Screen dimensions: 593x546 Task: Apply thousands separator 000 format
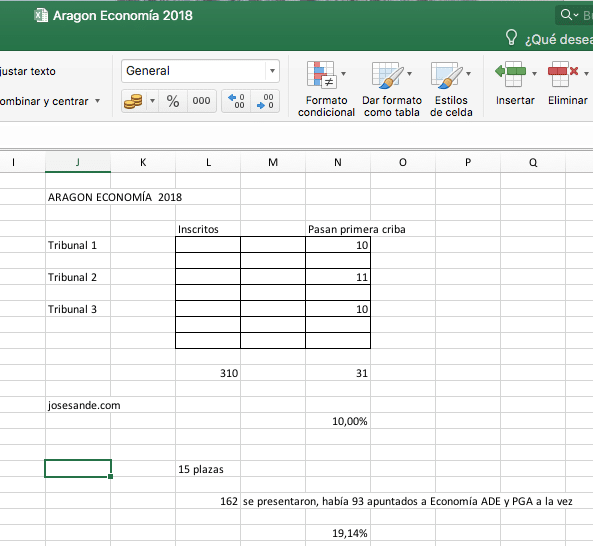tap(201, 101)
